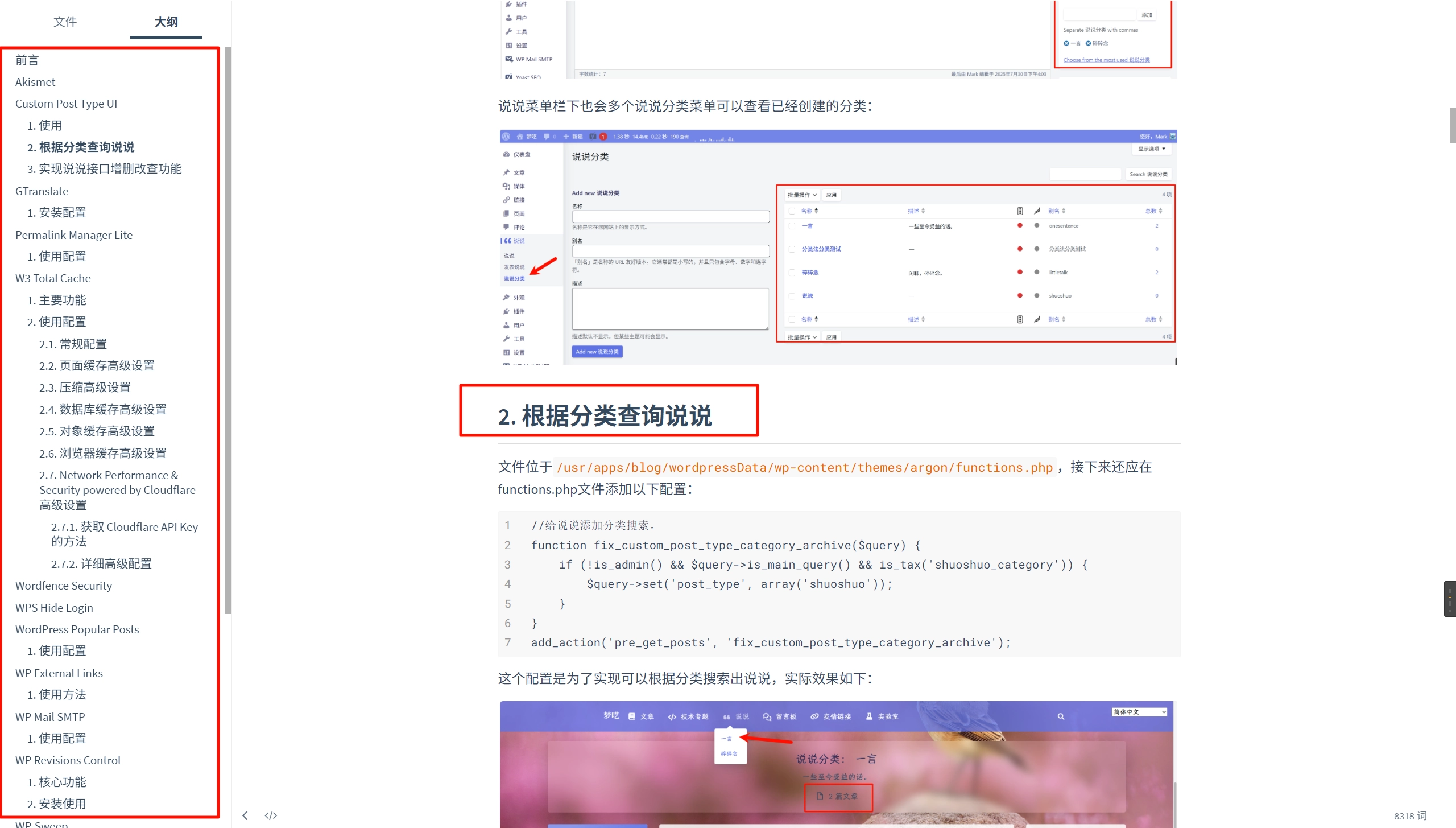
Task: Go to 1. 使用 under Custom Post Type UI
Action: click(x=45, y=125)
